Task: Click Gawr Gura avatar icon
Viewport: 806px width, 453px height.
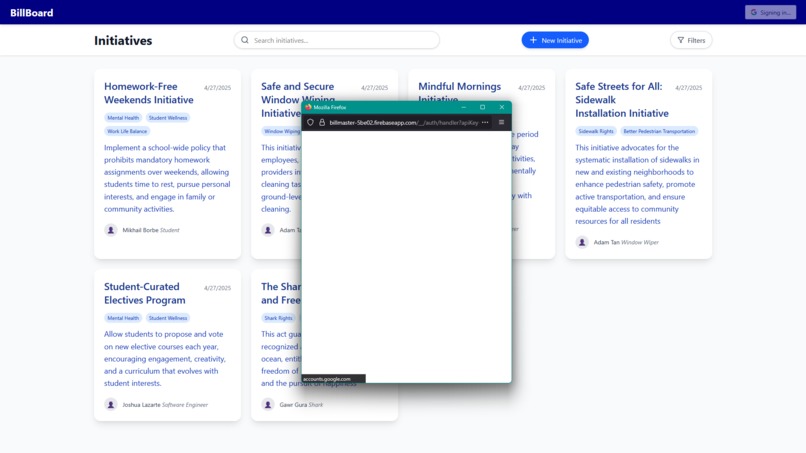Action: [x=268, y=405]
